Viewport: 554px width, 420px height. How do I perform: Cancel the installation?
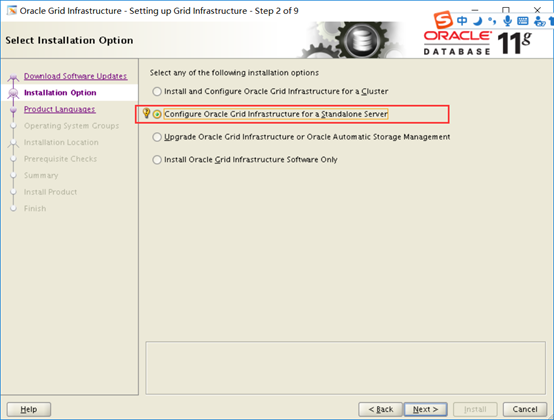(525, 409)
